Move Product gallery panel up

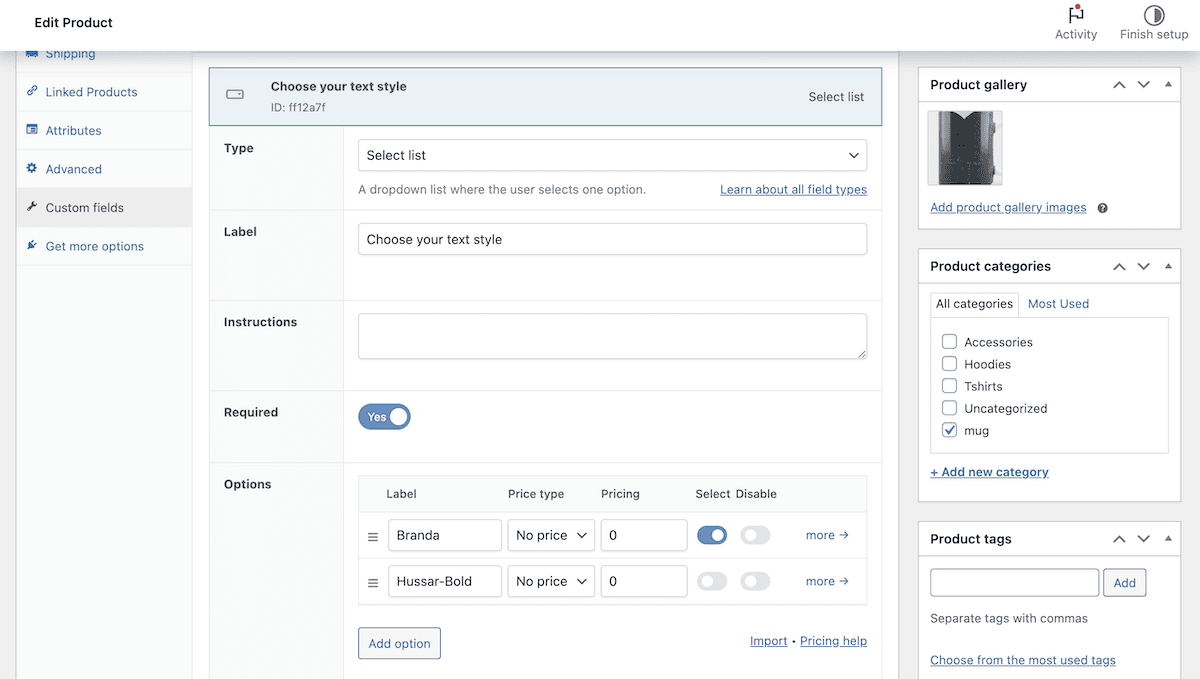[1120, 85]
